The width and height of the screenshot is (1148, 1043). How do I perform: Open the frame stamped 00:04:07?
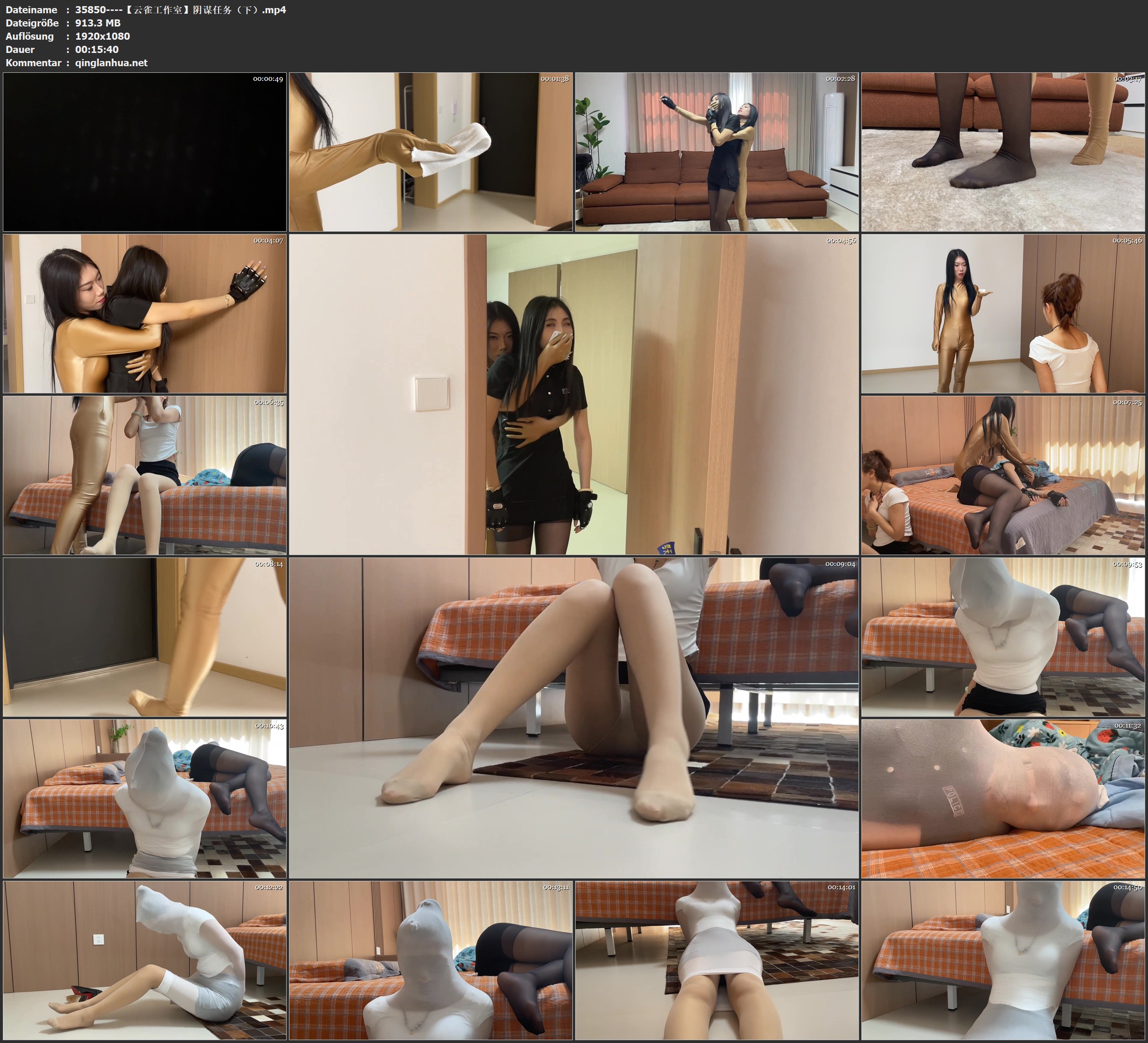(145, 313)
